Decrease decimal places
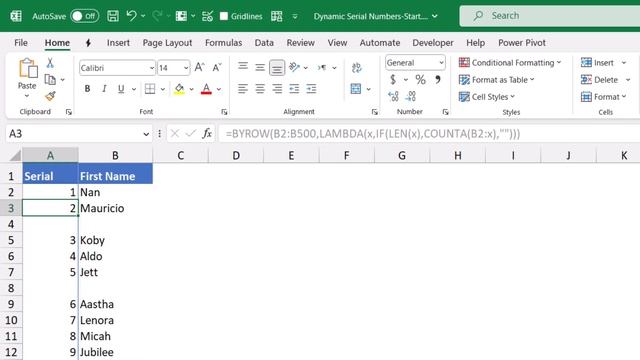 [411, 96]
